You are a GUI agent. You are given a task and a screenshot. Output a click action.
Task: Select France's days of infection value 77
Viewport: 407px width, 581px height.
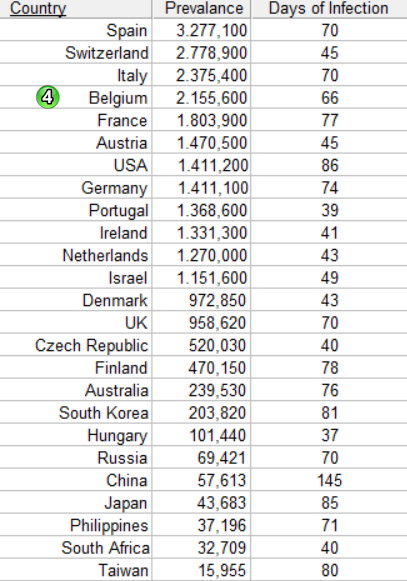[329, 120]
